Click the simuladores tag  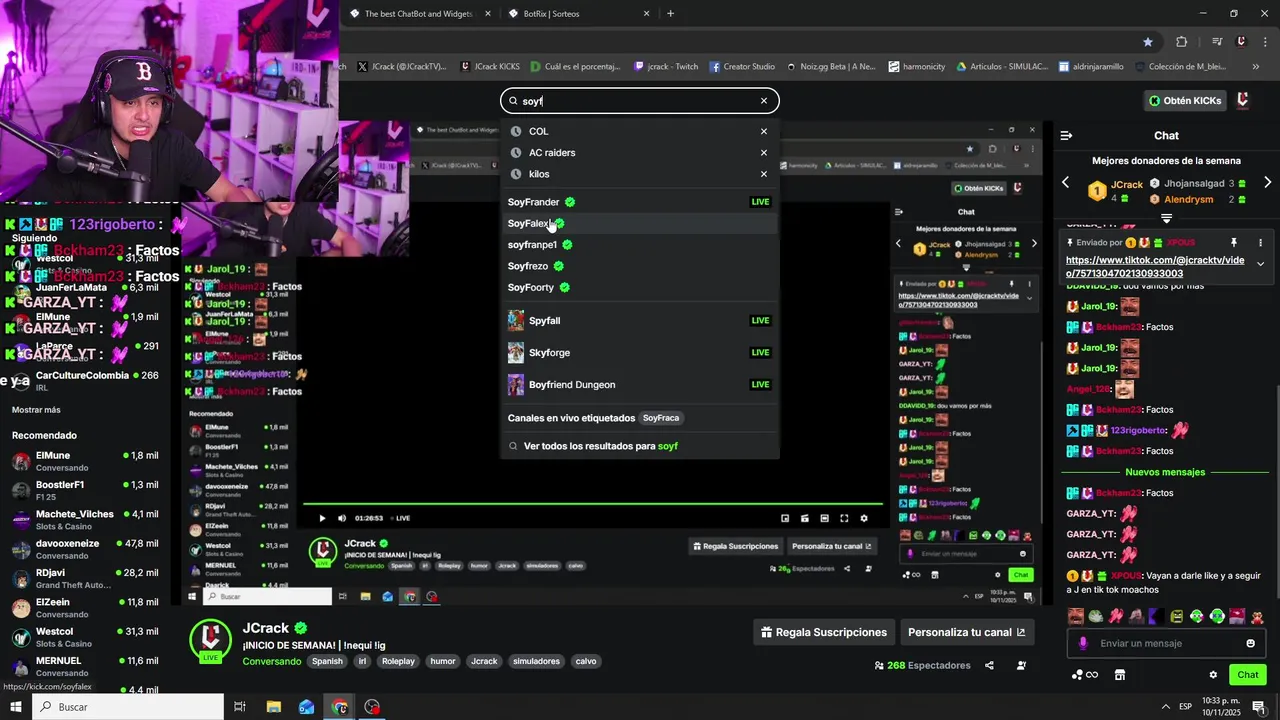pyautogui.click(x=537, y=661)
